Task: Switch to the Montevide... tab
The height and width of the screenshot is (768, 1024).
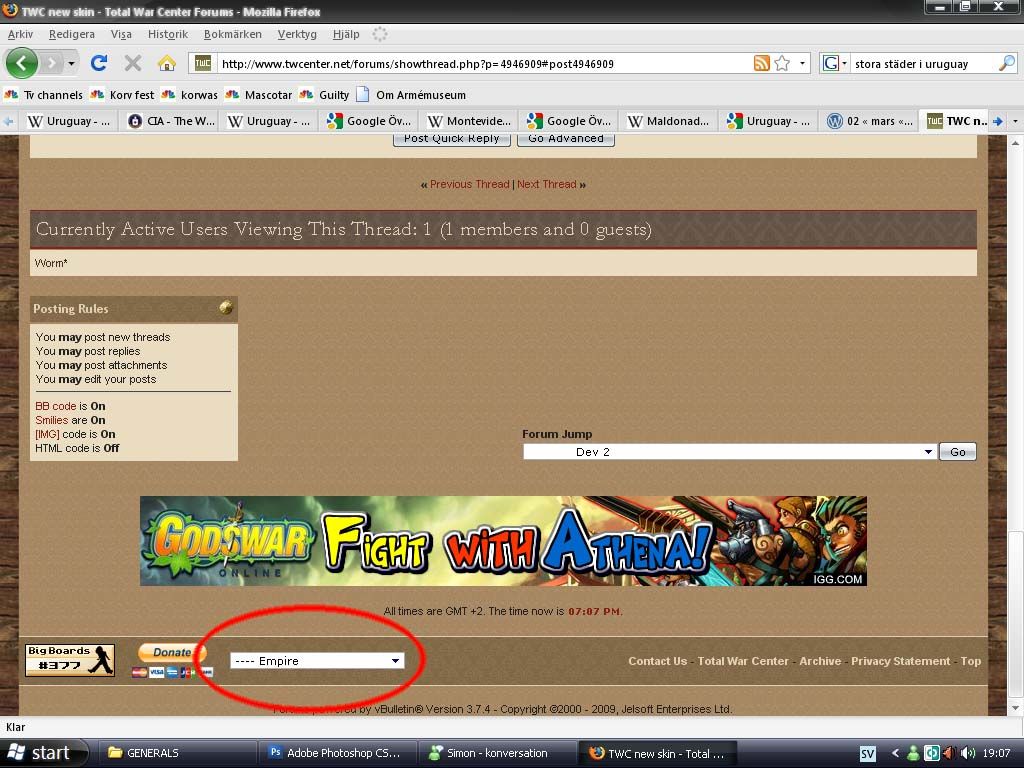Action: tap(469, 121)
